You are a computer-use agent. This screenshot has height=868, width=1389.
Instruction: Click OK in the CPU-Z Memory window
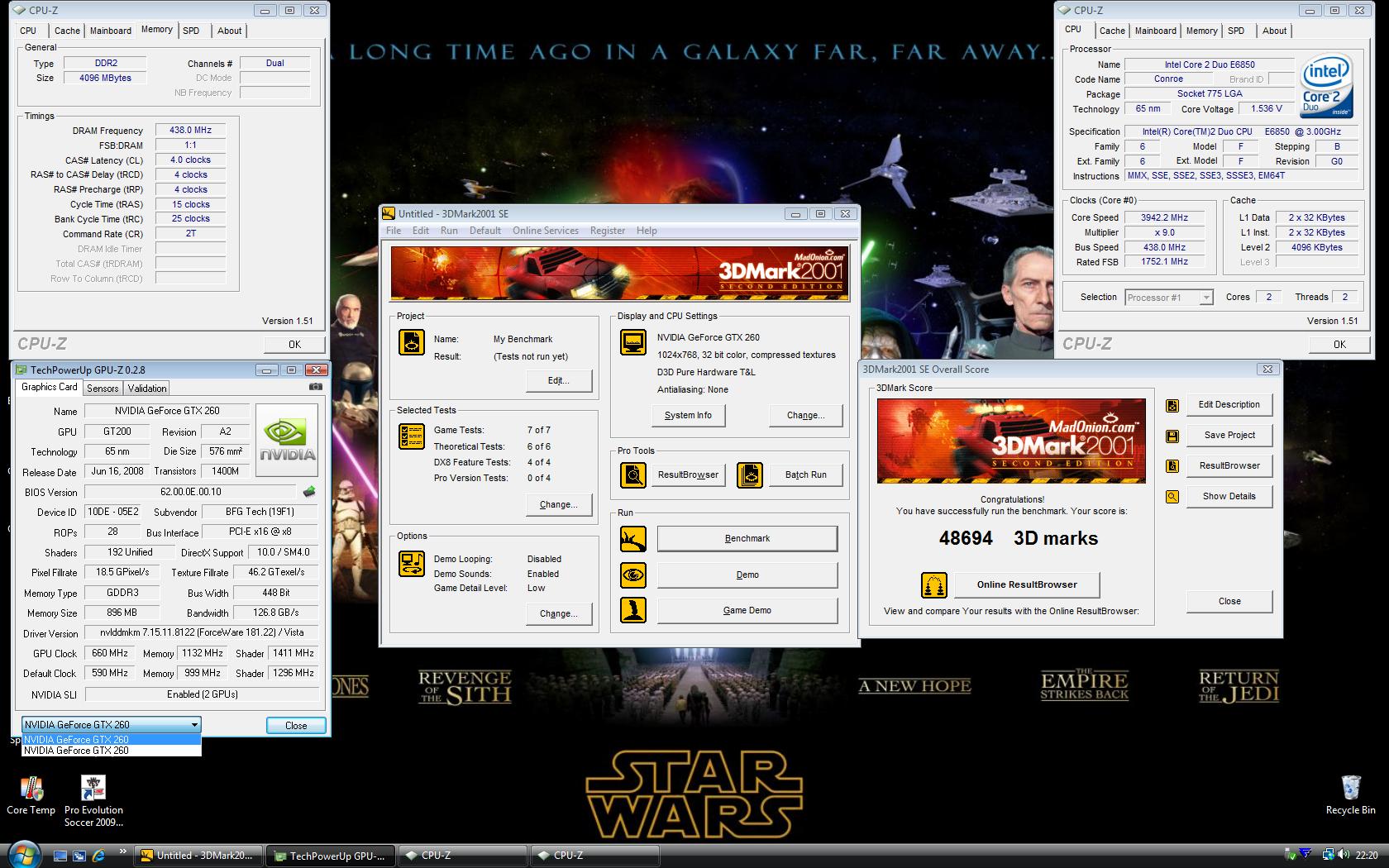click(x=294, y=344)
